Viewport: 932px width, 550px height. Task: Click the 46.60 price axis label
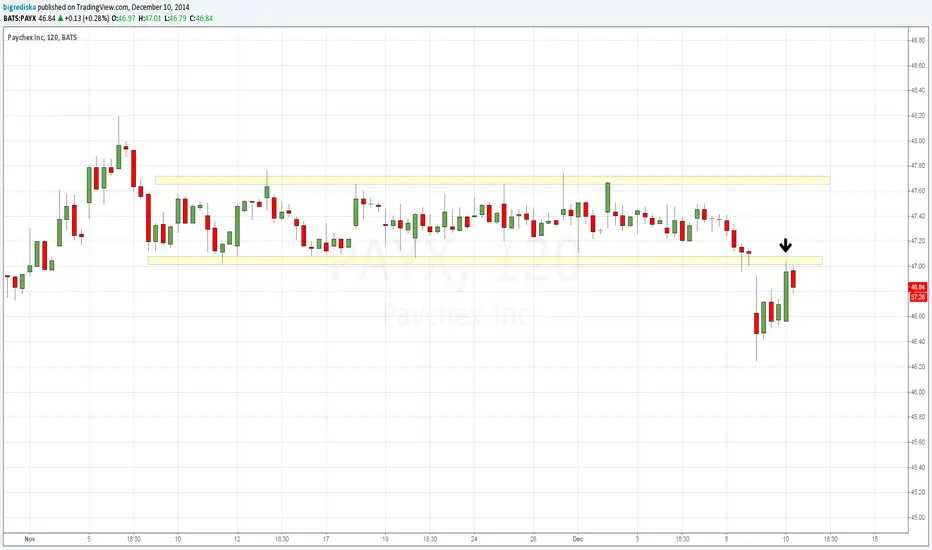click(918, 316)
